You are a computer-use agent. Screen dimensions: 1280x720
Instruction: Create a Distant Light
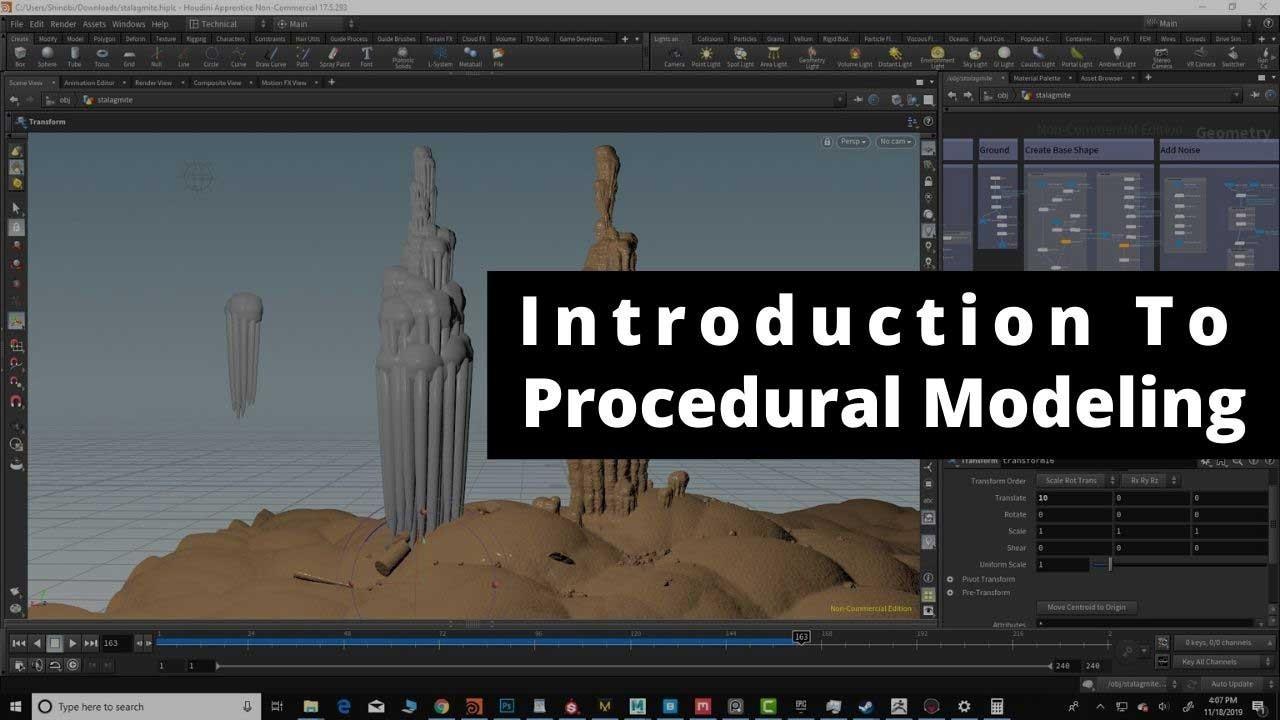tap(896, 56)
